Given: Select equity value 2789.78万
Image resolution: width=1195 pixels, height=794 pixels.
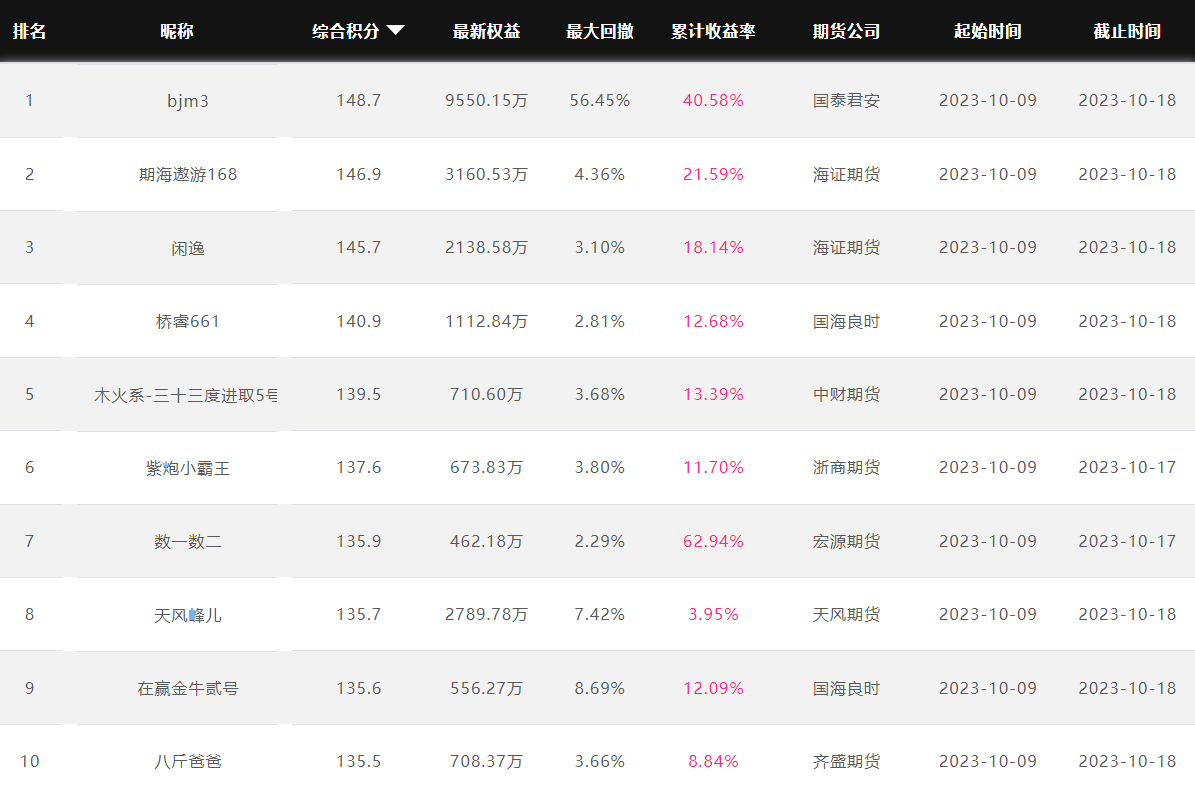Looking at the screenshot, I should coord(486,615).
